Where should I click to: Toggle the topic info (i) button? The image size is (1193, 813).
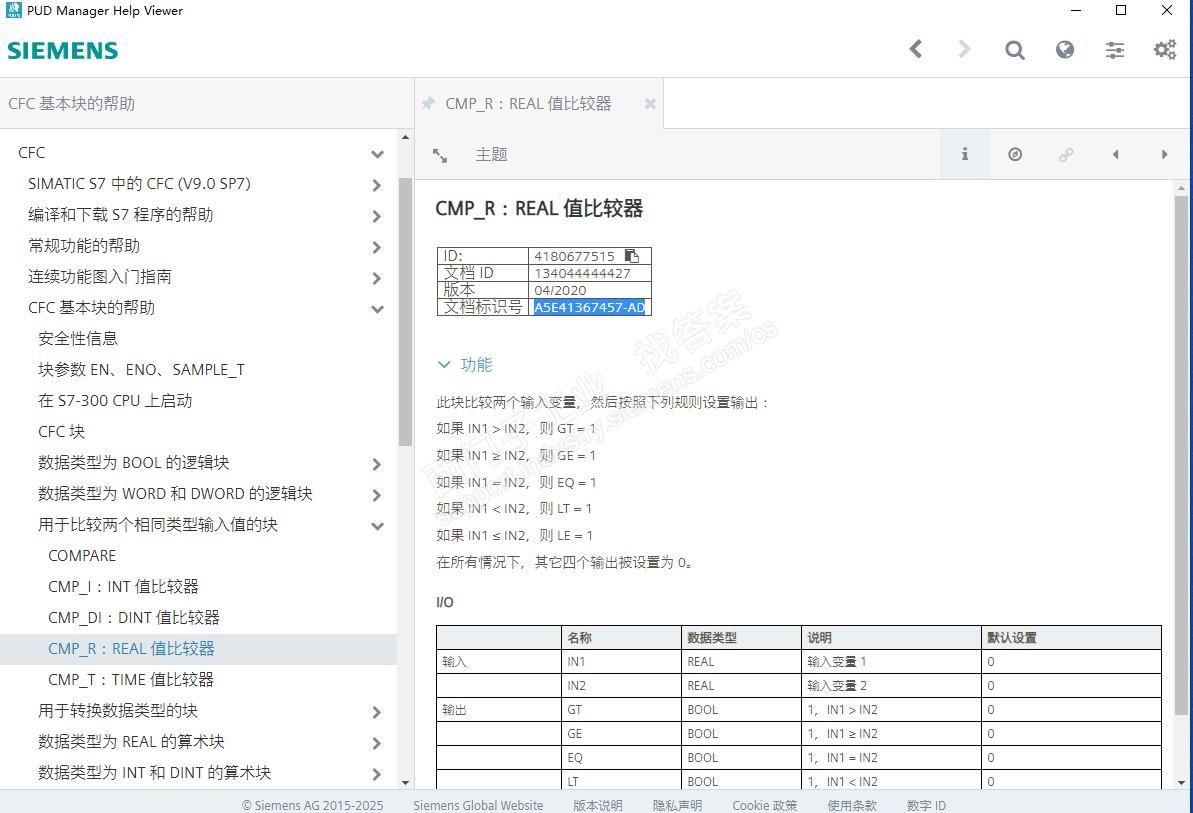click(x=965, y=154)
